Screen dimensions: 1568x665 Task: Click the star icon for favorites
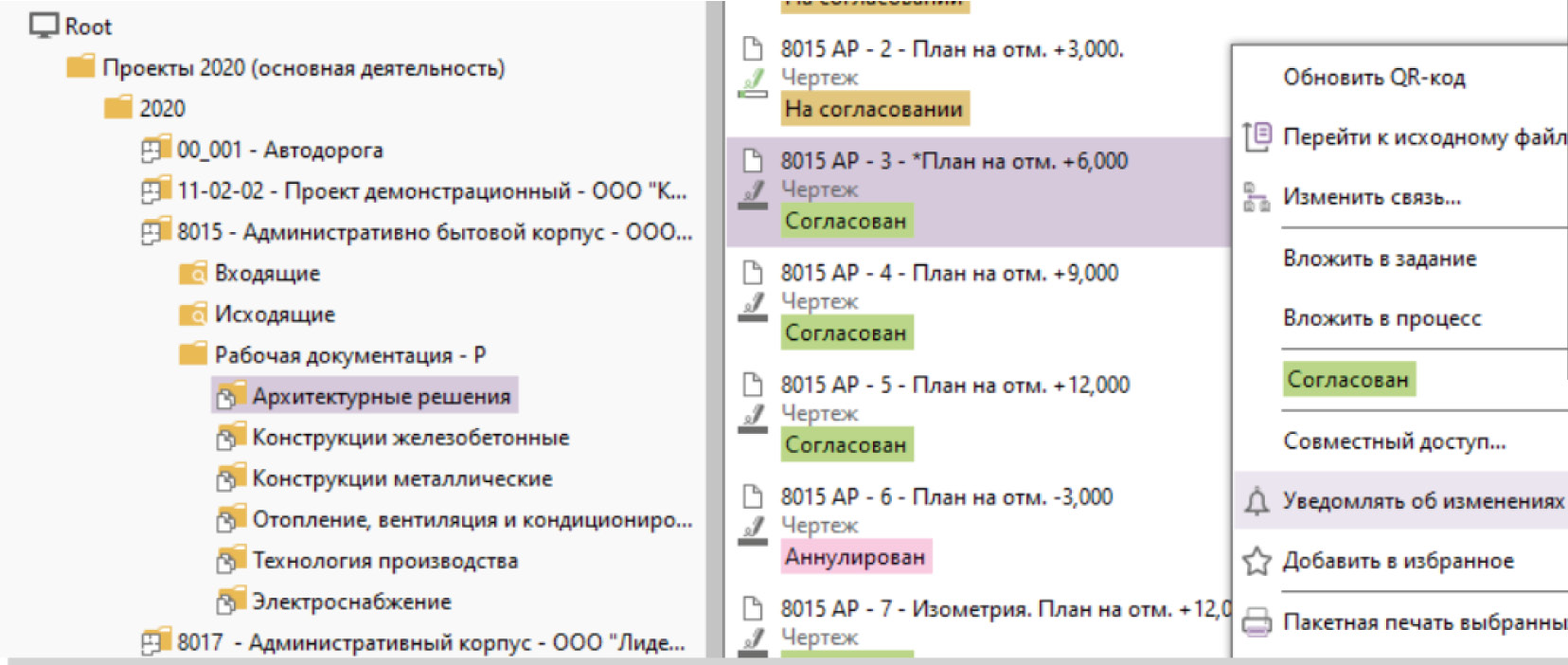pyautogui.click(x=1256, y=561)
